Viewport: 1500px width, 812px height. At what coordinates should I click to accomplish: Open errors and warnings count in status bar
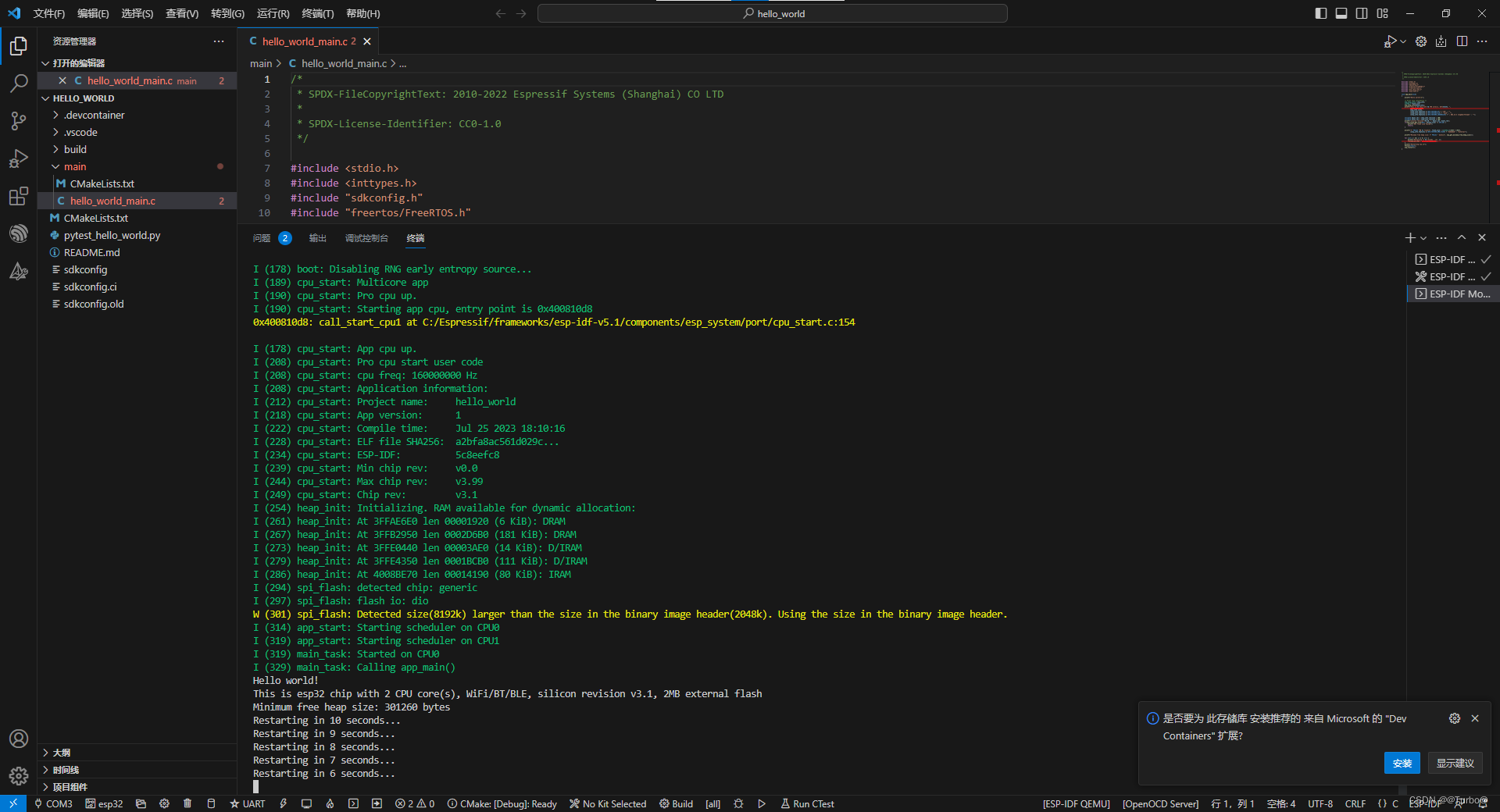(x=415, y=804)
